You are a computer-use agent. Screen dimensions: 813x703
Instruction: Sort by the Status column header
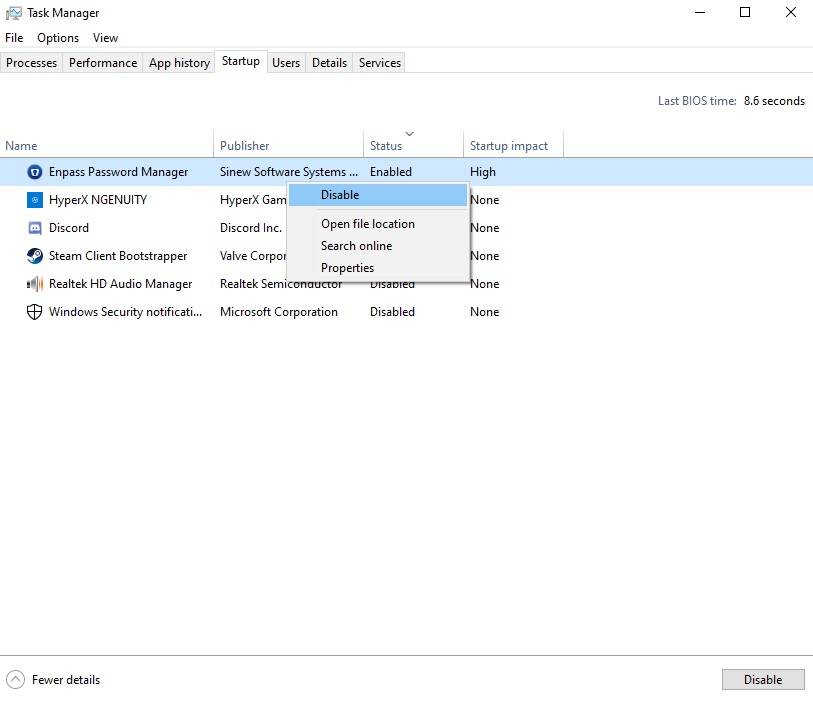pos(413,144)
